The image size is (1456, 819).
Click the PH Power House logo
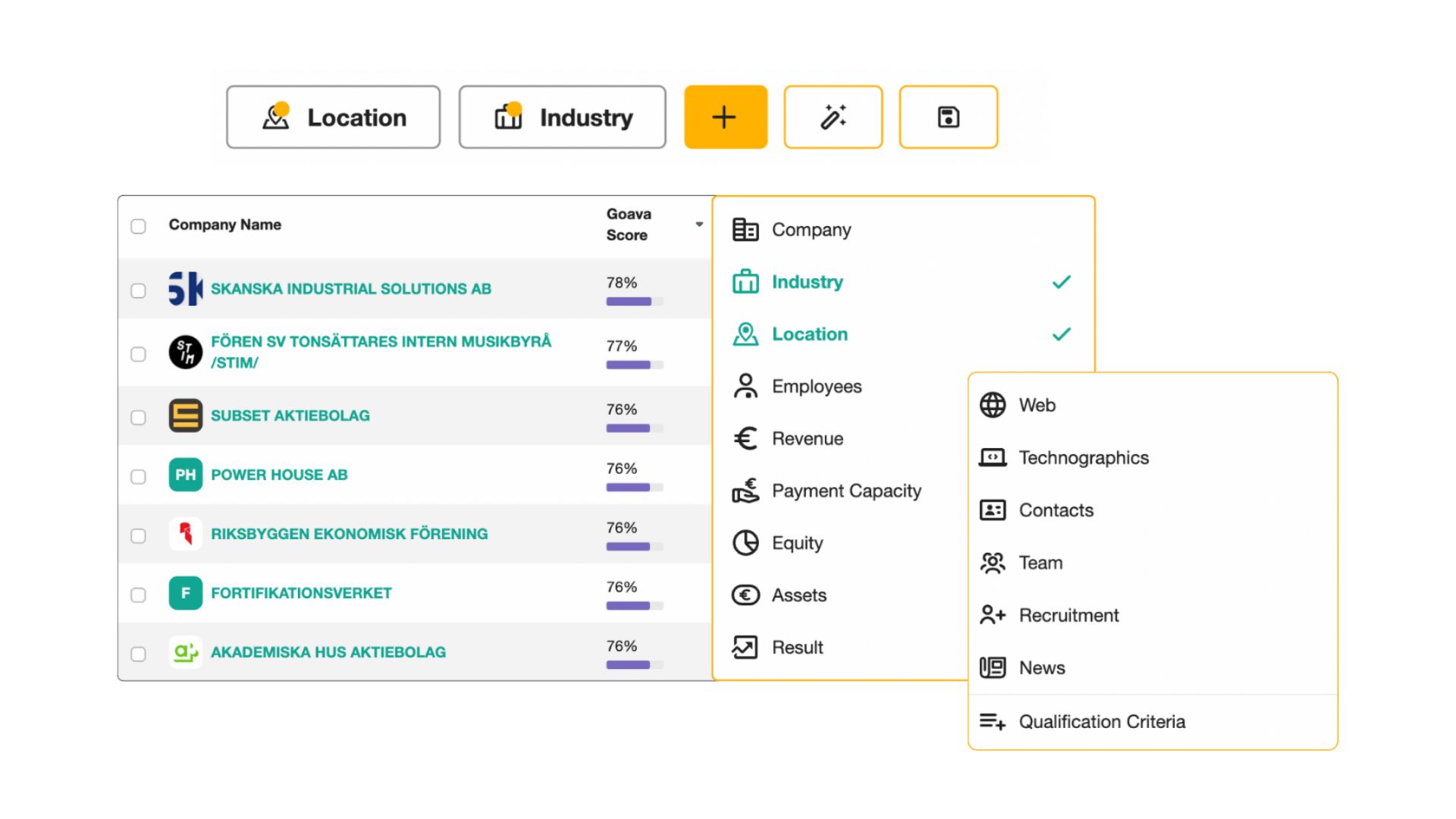(185, 475)
